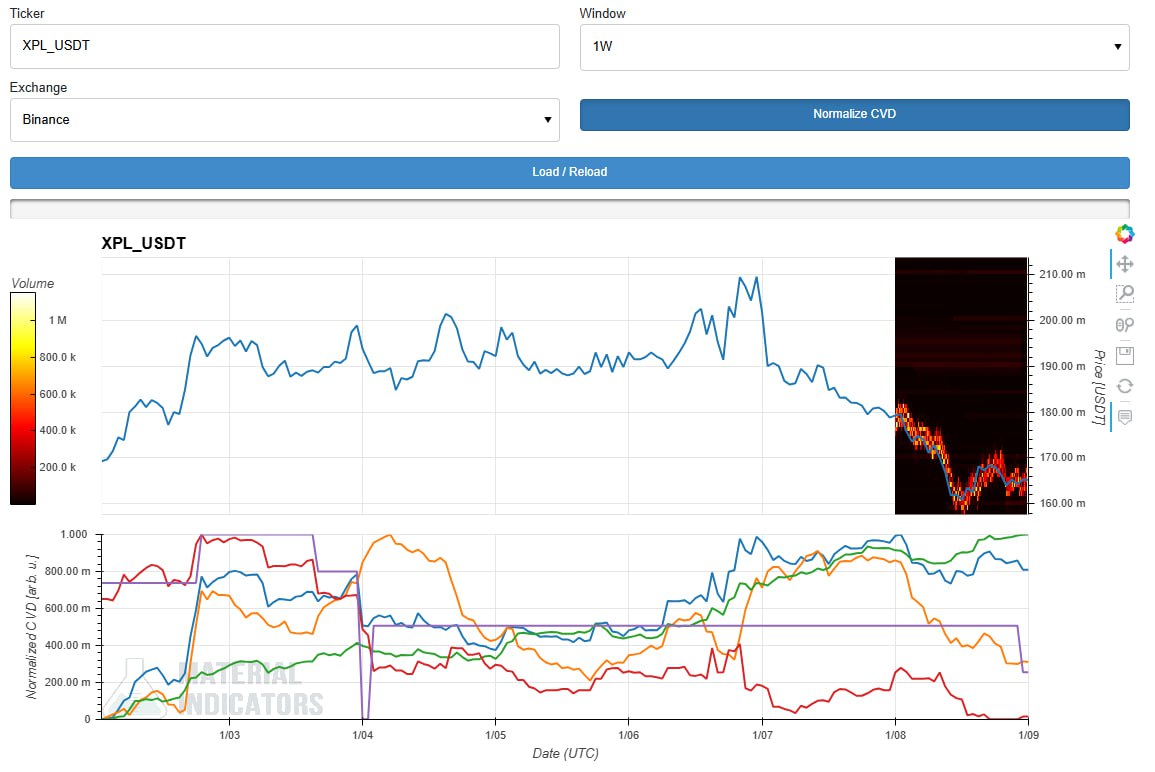Click the Material Indicators watermark logo

tap(225, 688)
